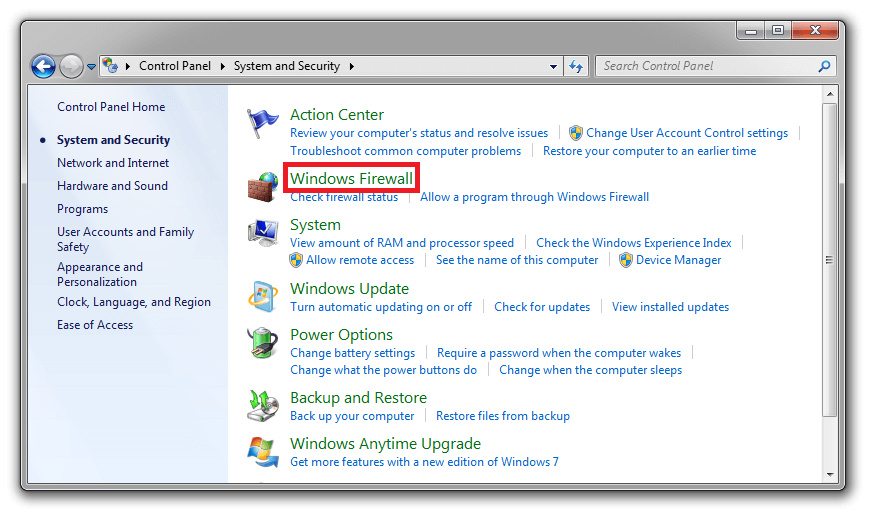Click View installed updates link

[670, 307]
